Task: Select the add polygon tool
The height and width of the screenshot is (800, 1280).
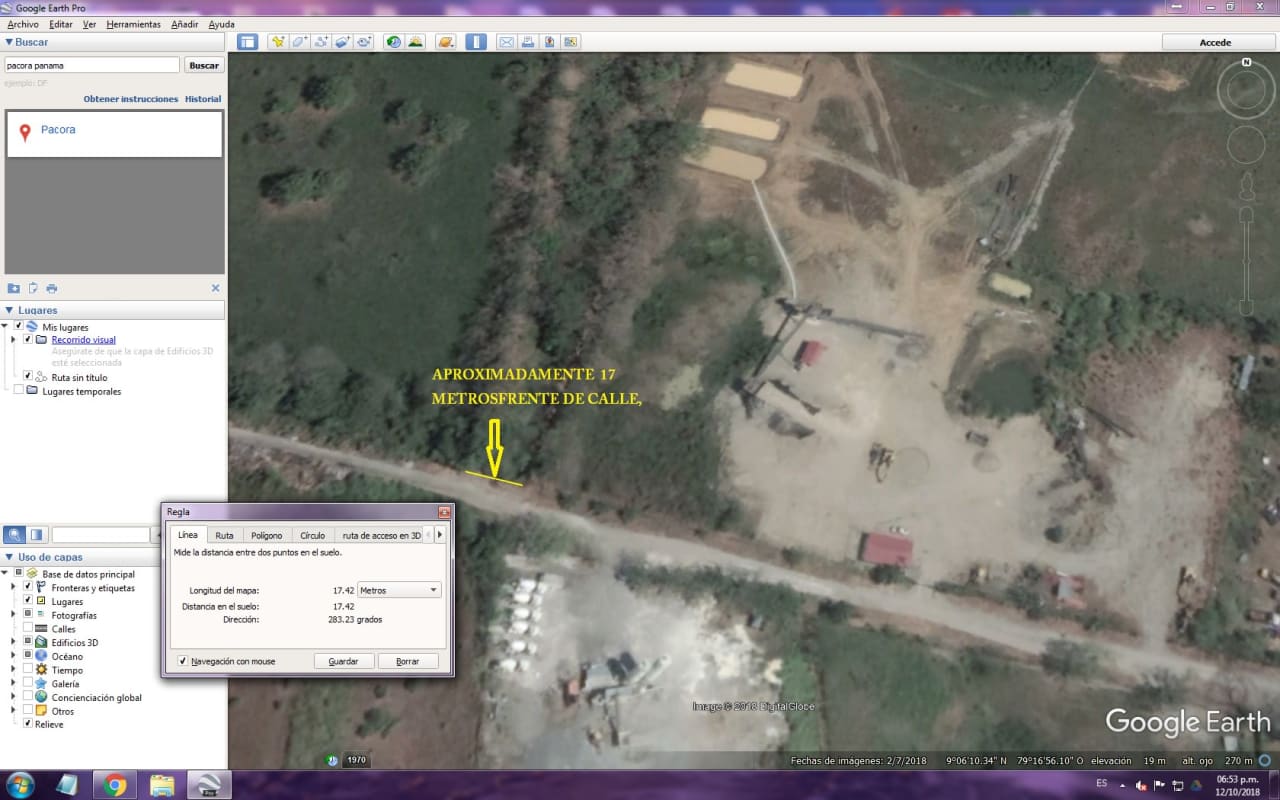Action: [298, 41]
